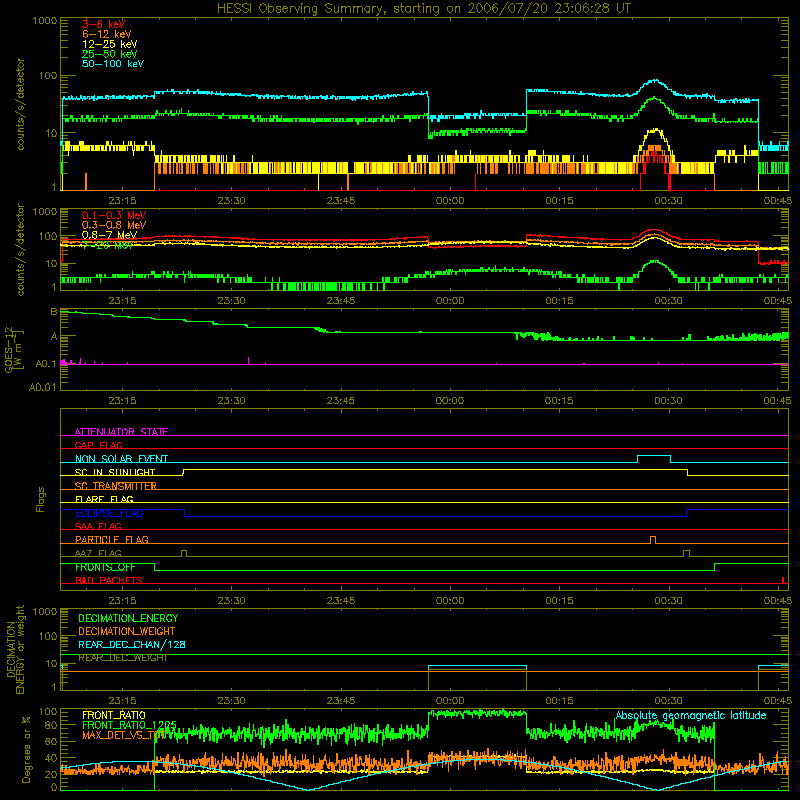Click the AAZ_FLAG pulse near 23:23
Screen dimensions: 800x800
pos(184,554)
